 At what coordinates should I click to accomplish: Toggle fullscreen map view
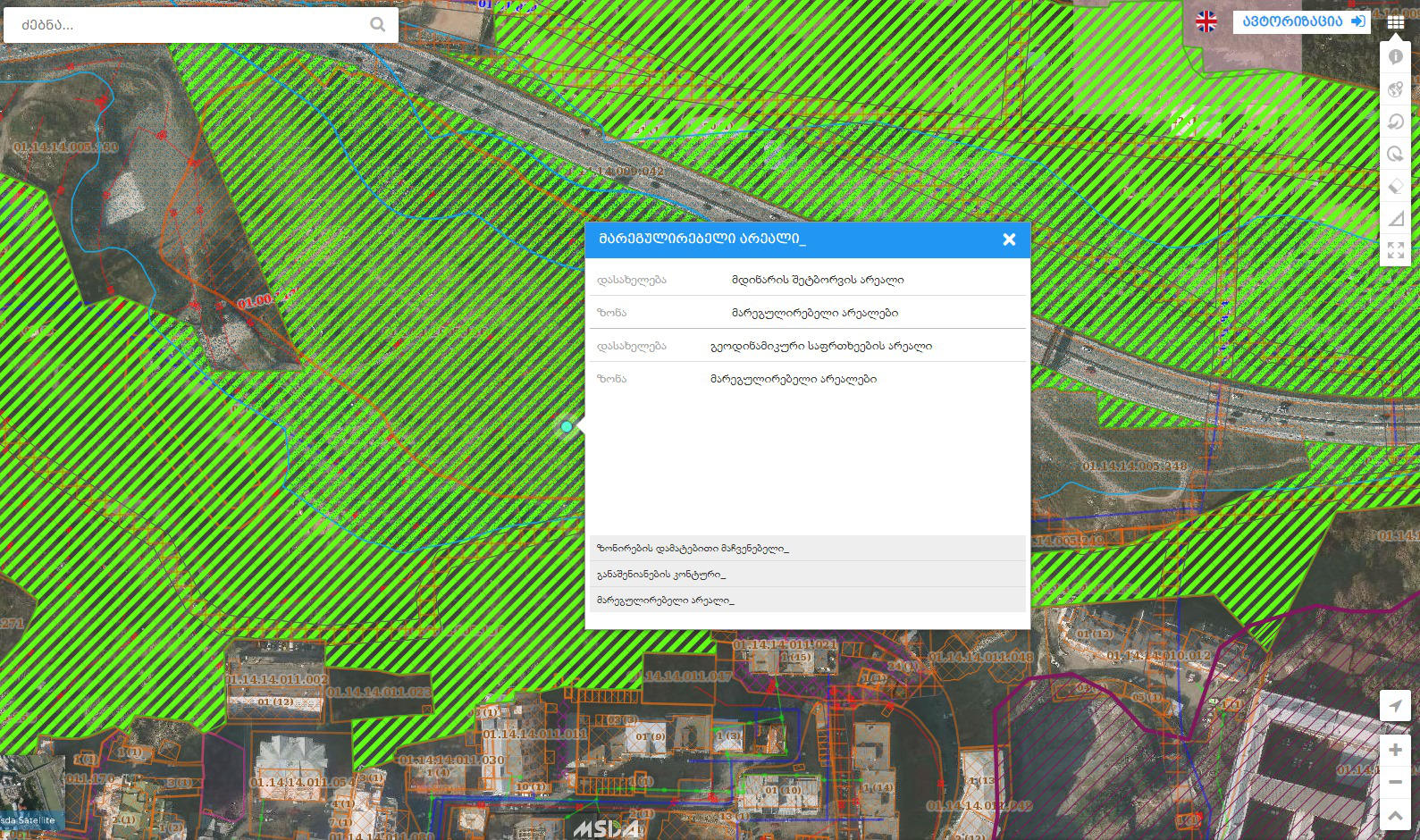(x=1395, y=250)
